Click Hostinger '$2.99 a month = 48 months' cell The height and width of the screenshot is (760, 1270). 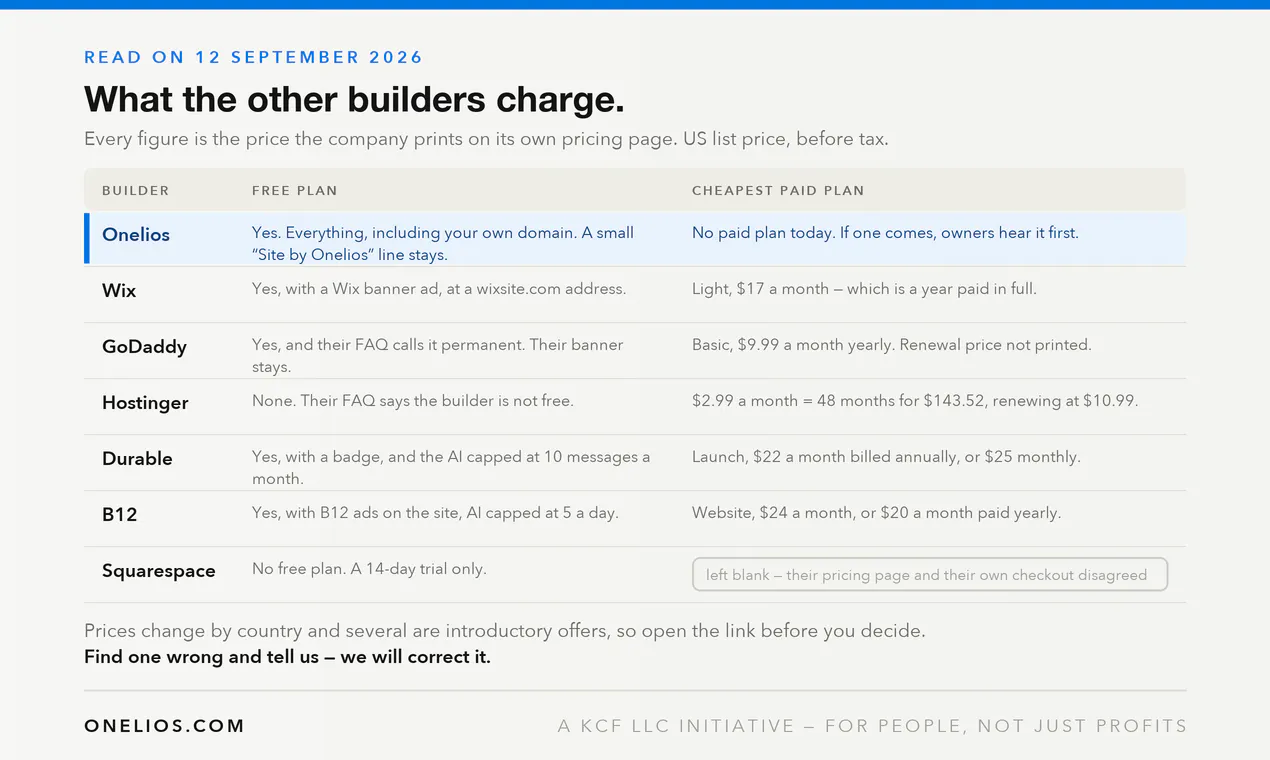click(x=915, y=401)
